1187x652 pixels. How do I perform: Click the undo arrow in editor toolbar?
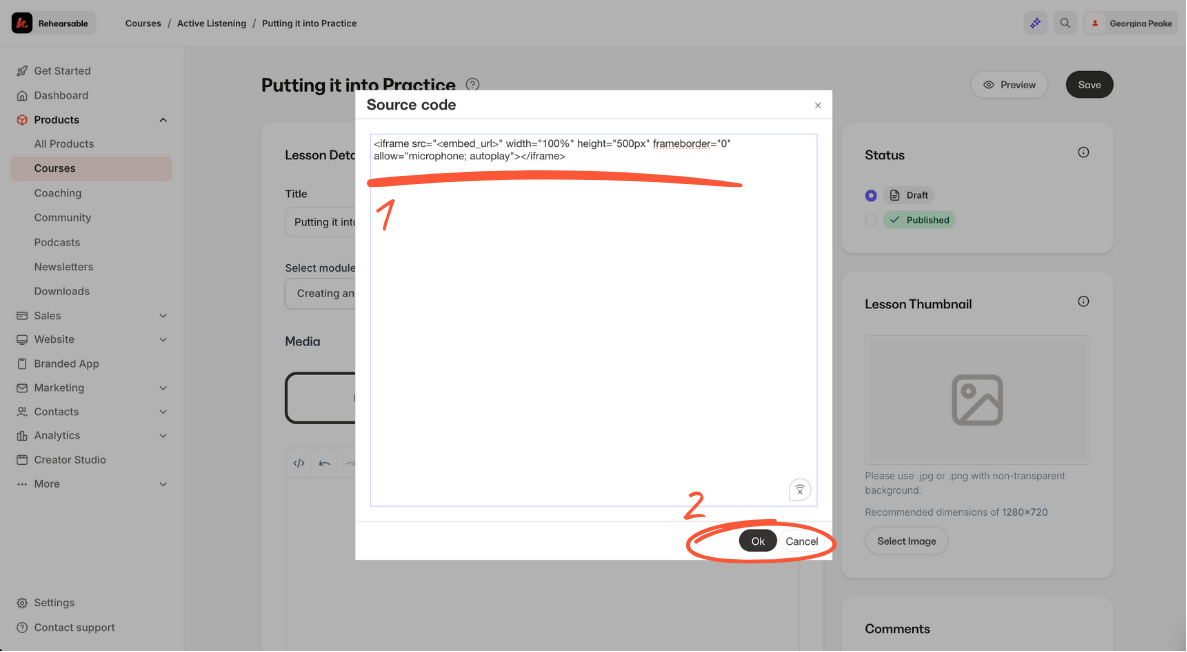[x=324, y=463]
